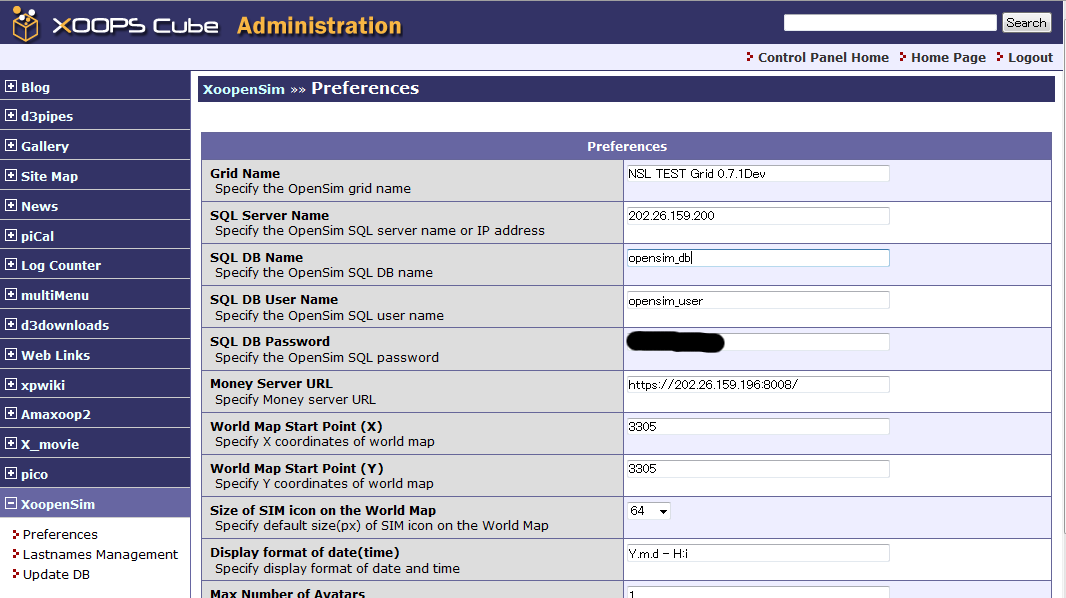Open SIM icon size dropdown
Image resolution: width=1066 pixels, height=598 pixels.
coord(649,511)
